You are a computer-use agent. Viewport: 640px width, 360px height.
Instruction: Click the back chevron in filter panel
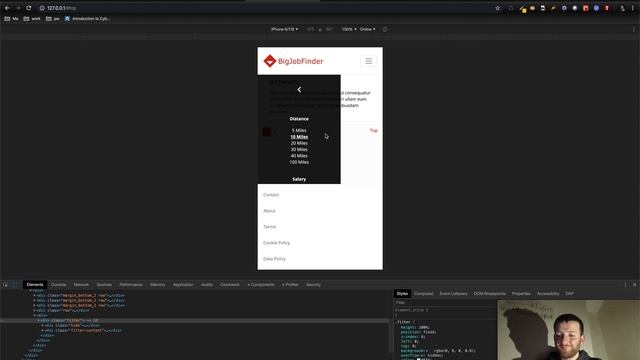pyautogui.click(x=299, y=89)
